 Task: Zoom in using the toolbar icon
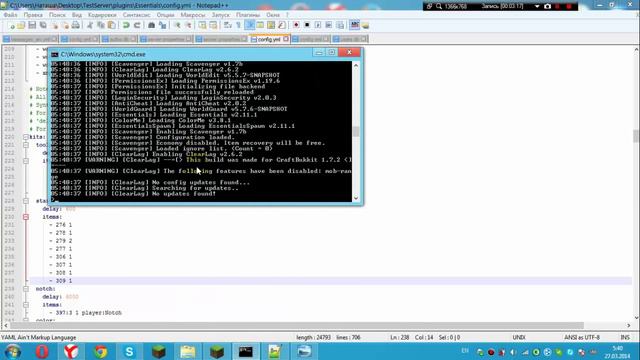(x=177, y=25)
